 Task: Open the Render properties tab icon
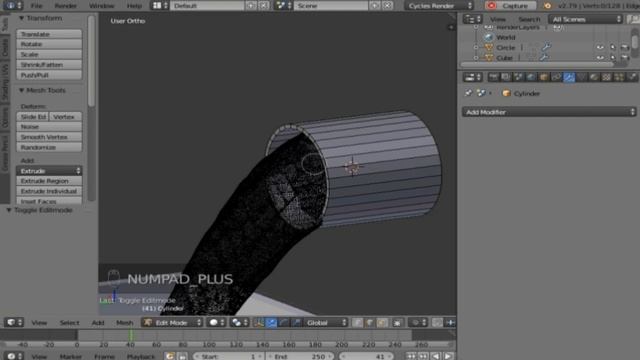[x=493, y=77]
